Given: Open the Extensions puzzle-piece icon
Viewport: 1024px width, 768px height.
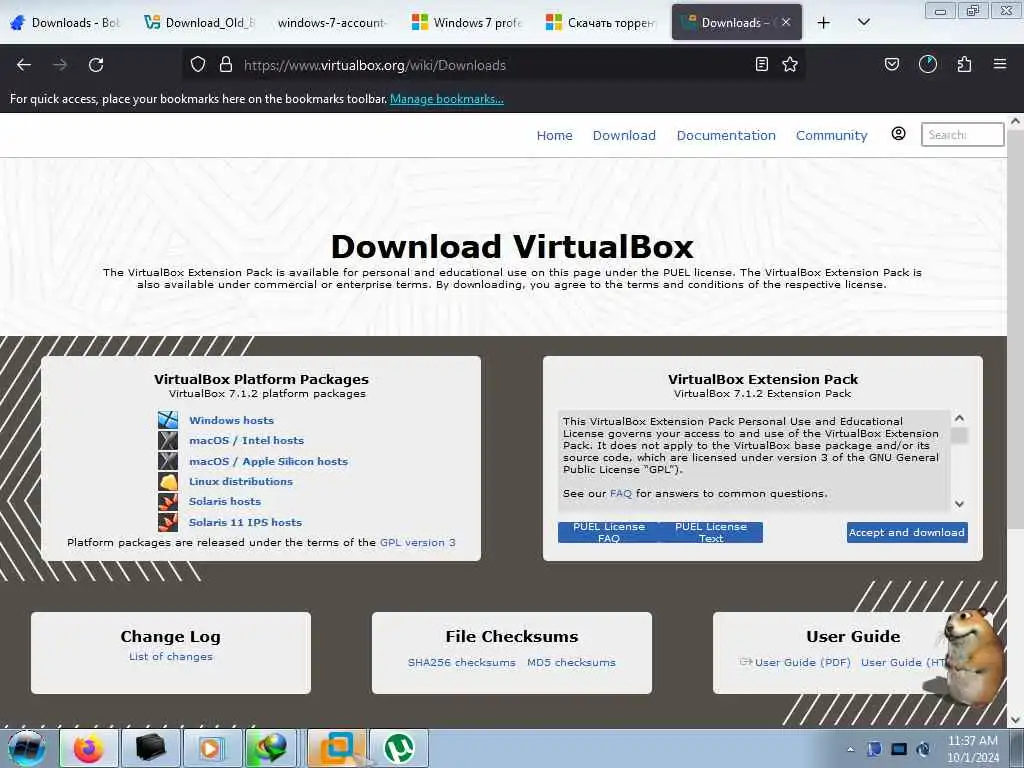Looking at the screenshot, I should [x=964, y=64].
